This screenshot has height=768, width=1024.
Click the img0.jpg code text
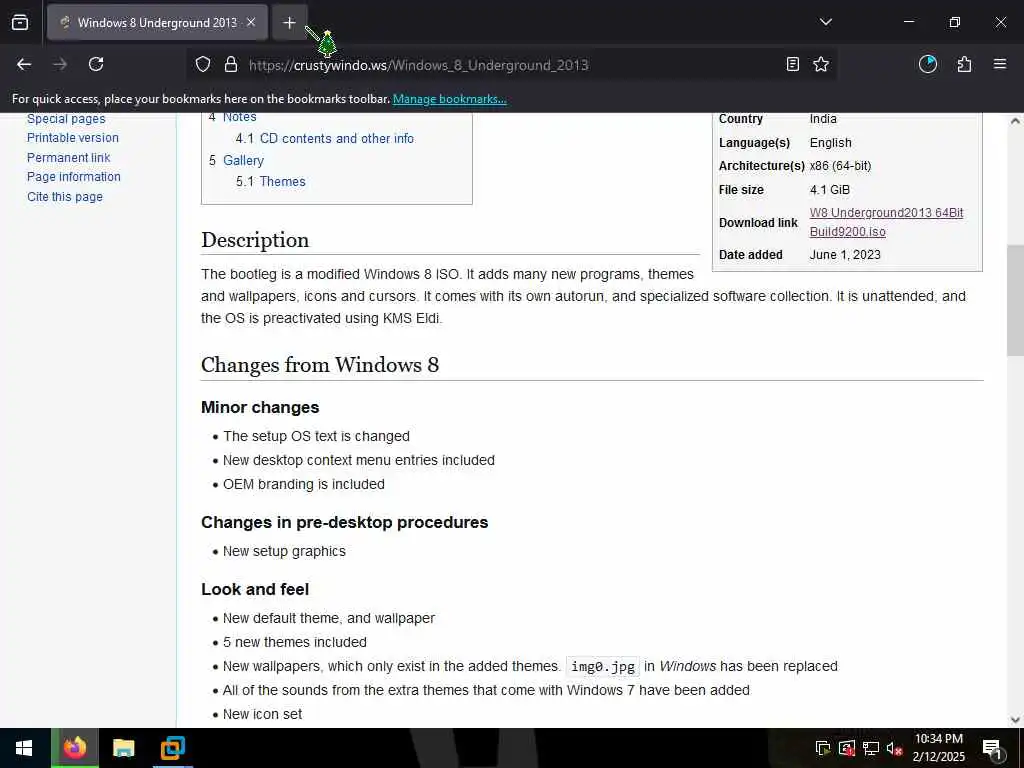pyautogui.click(x=602, y=666)
